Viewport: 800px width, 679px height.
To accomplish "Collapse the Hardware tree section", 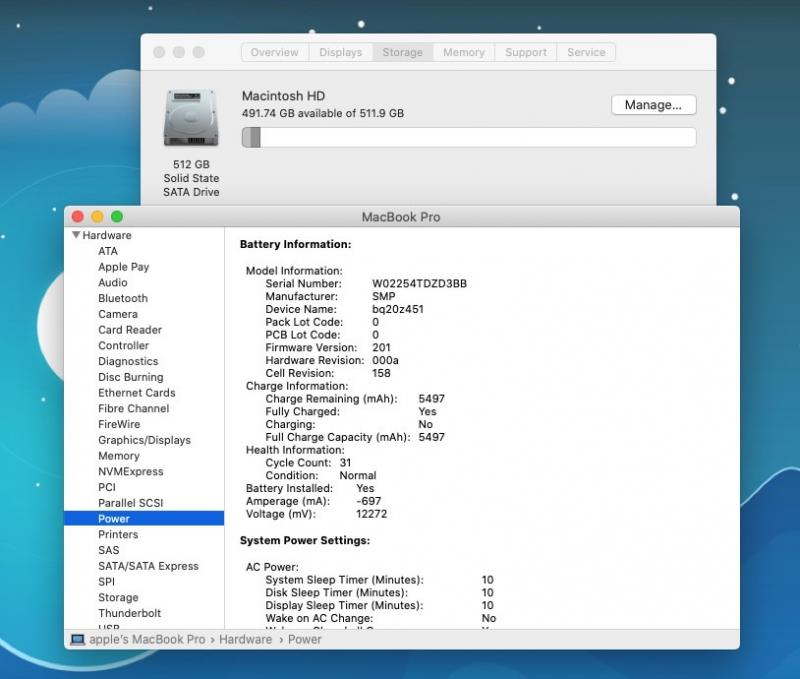I will pos(76,235).
